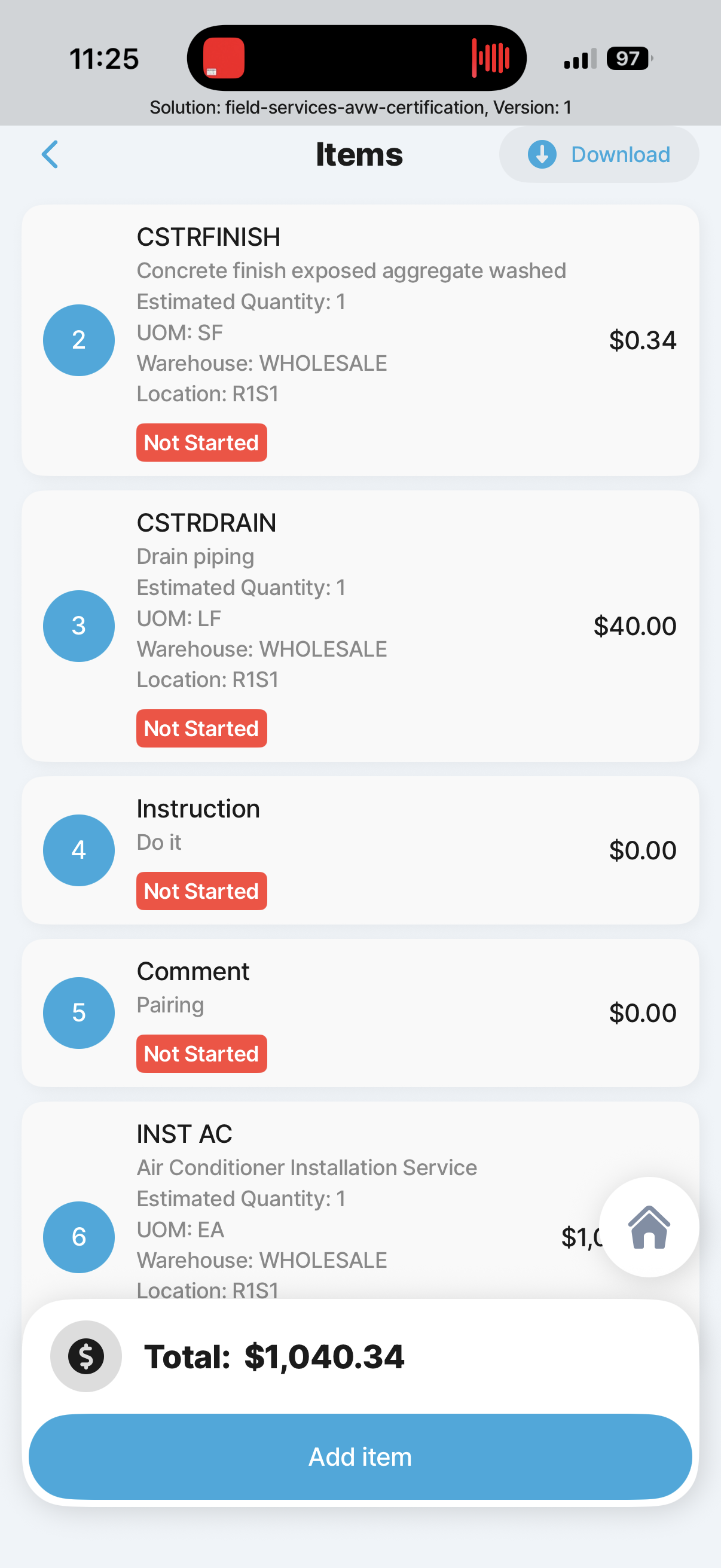Open the INST AC item title

point(184,1133)
